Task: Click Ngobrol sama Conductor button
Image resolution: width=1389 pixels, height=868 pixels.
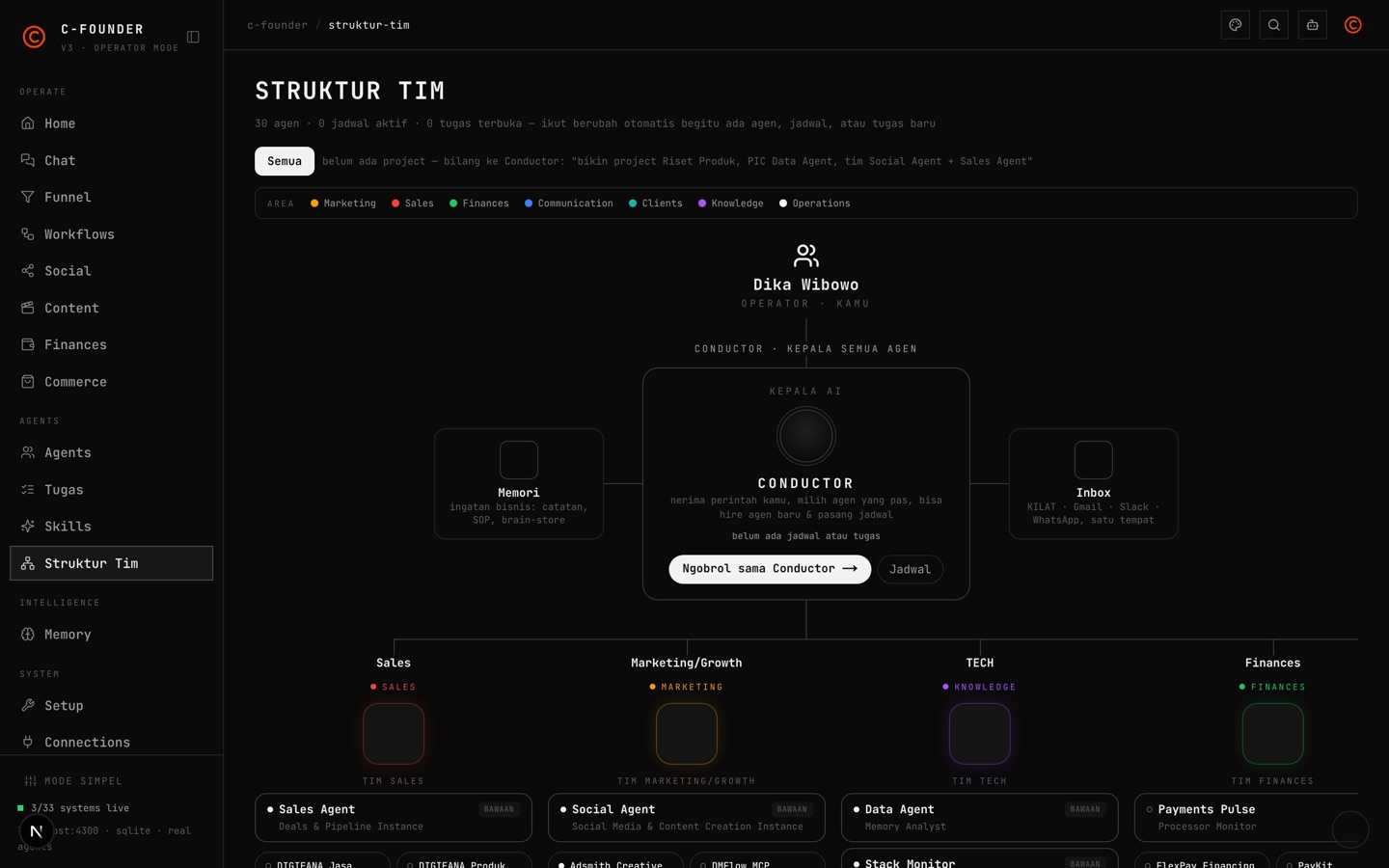Action: coord(770,569)
